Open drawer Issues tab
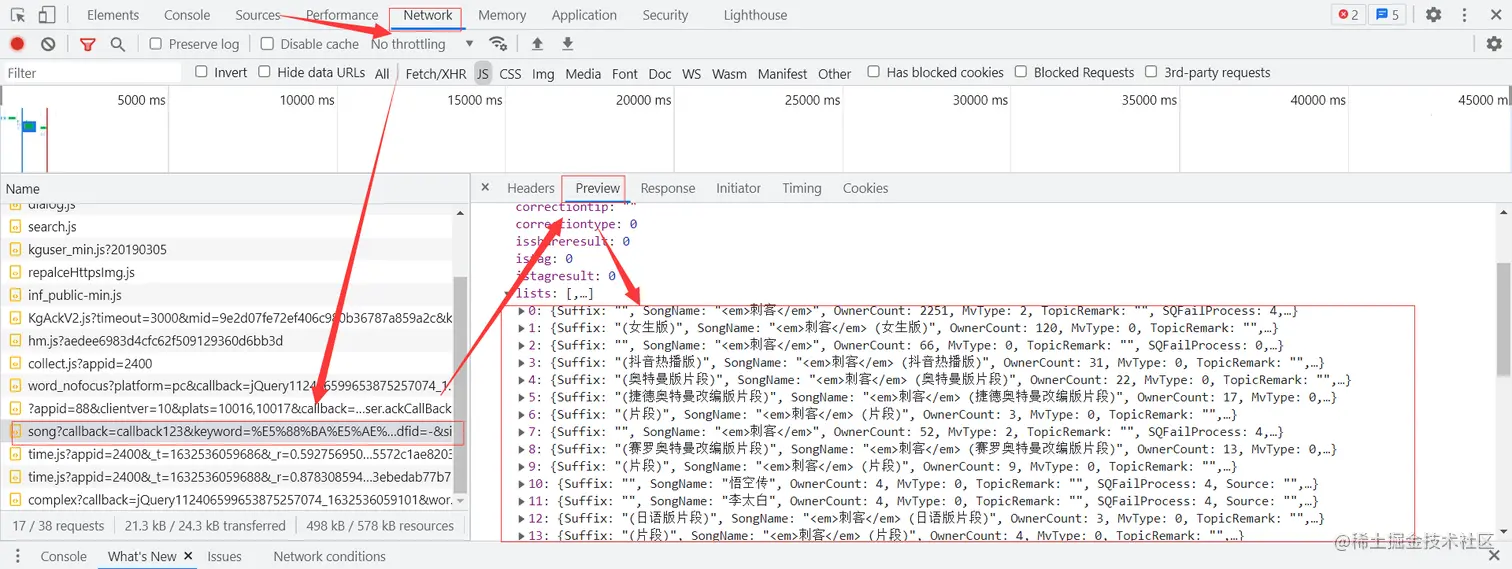The height and width of the screenshot is (569, 1512). tap(224, 556)
